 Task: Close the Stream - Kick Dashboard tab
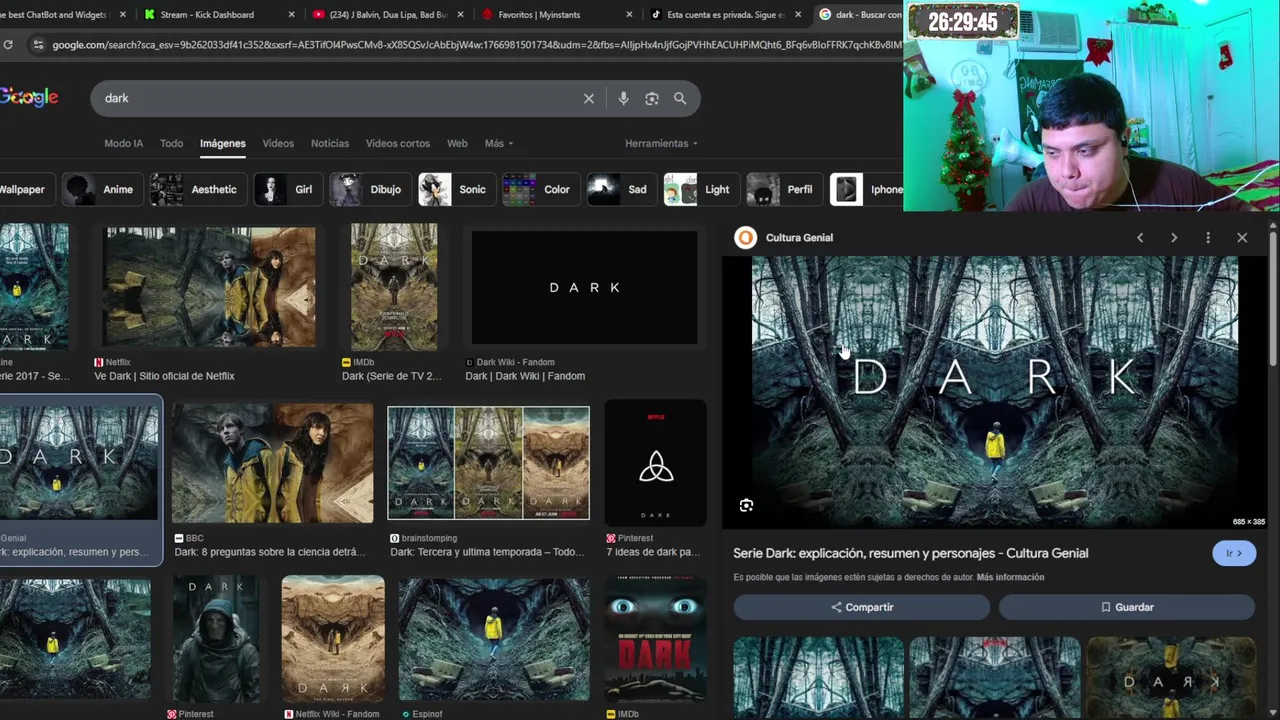[x=292, y=15]
